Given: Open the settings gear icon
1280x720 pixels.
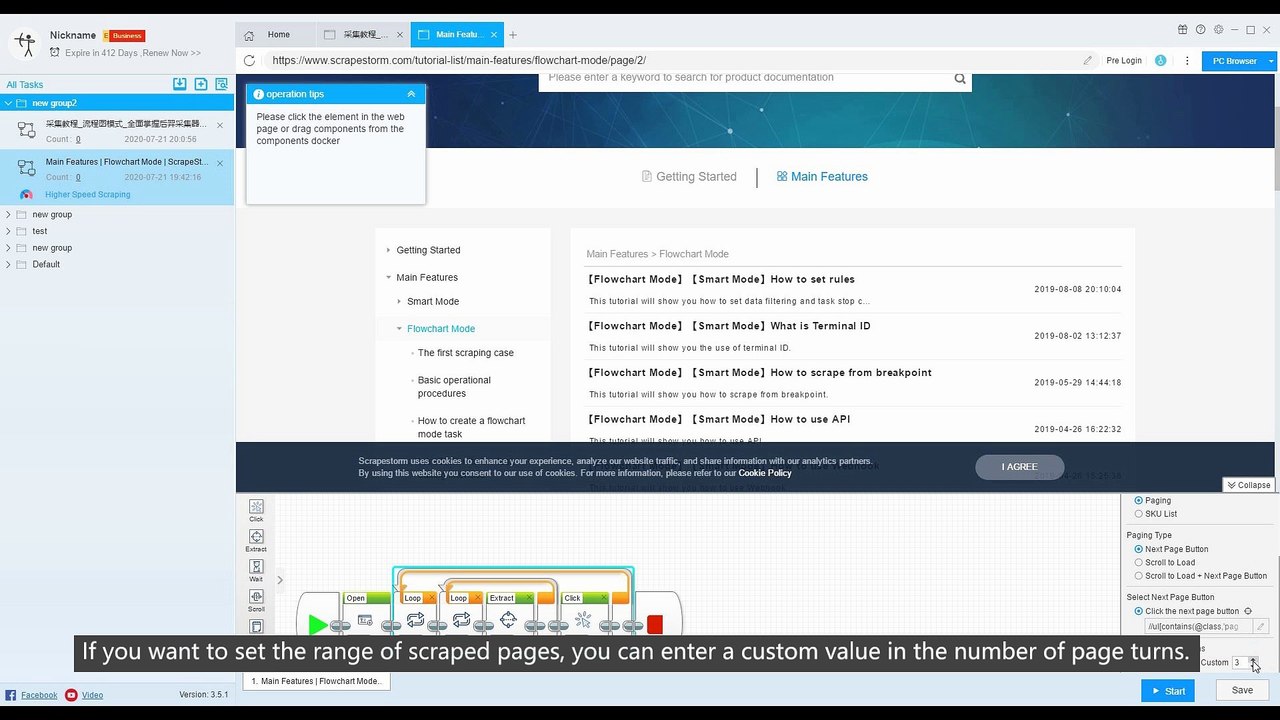Looking at the screenshot, I should point(1218,30).
